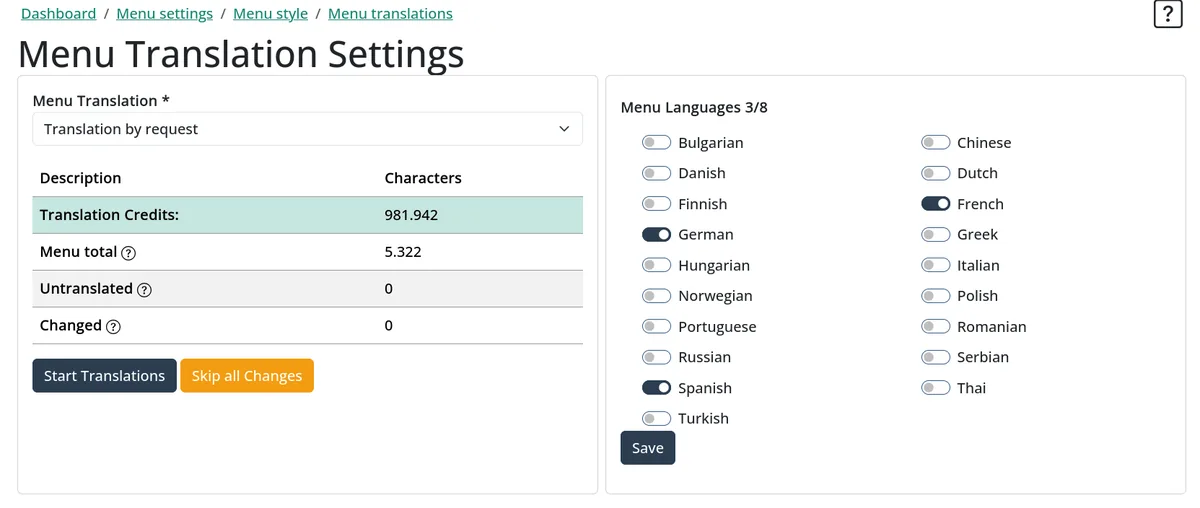Click the Changed info icon

[x=113, y=327]
